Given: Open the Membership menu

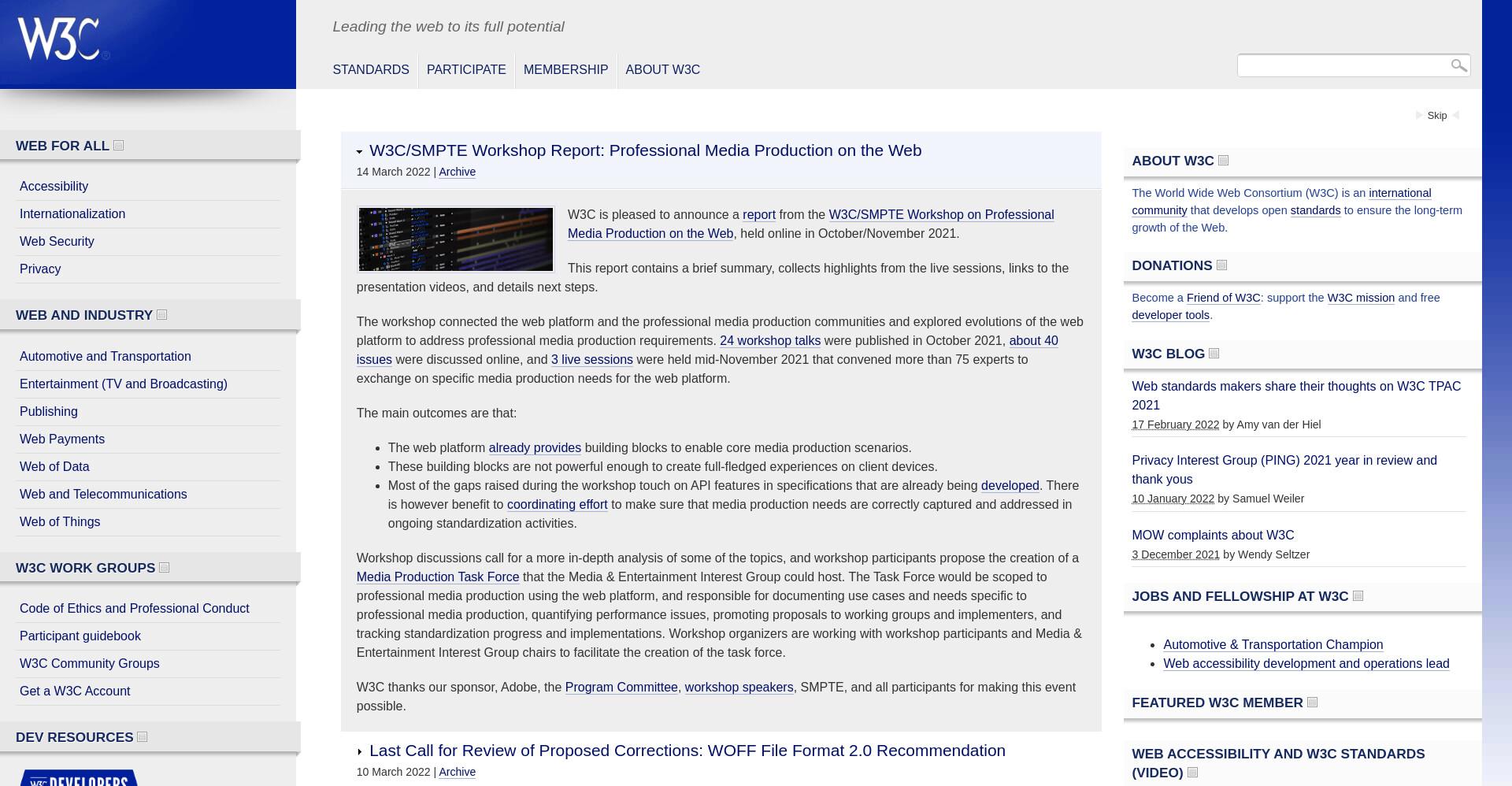Looking at the screenshot, I should point(565,70).
